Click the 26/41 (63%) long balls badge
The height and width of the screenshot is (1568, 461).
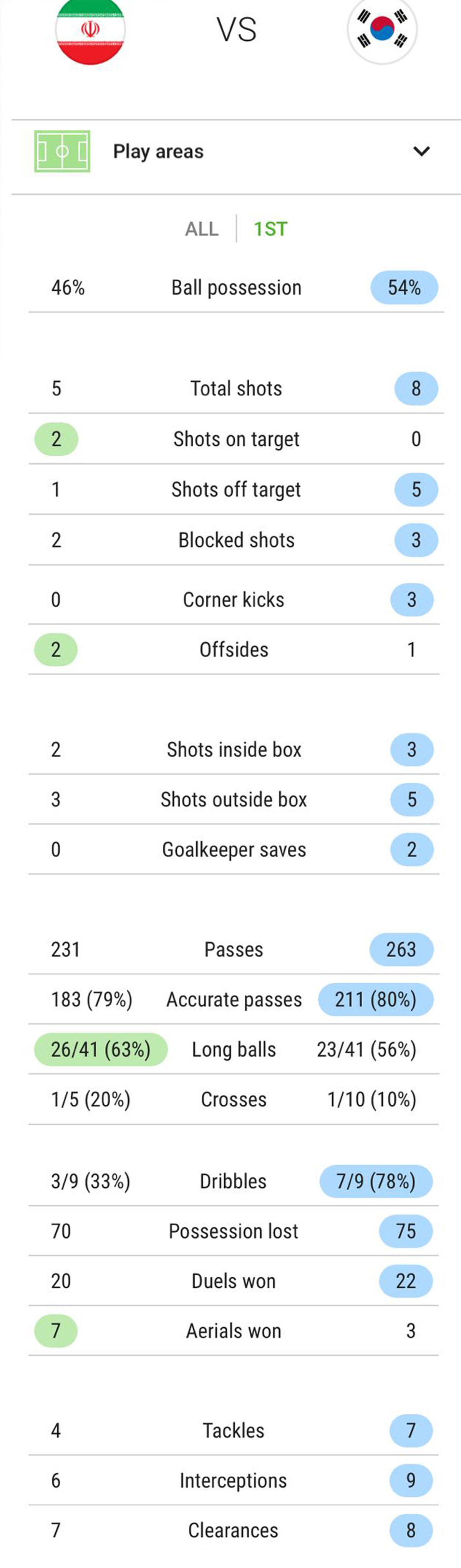(x=101, y=1049)
